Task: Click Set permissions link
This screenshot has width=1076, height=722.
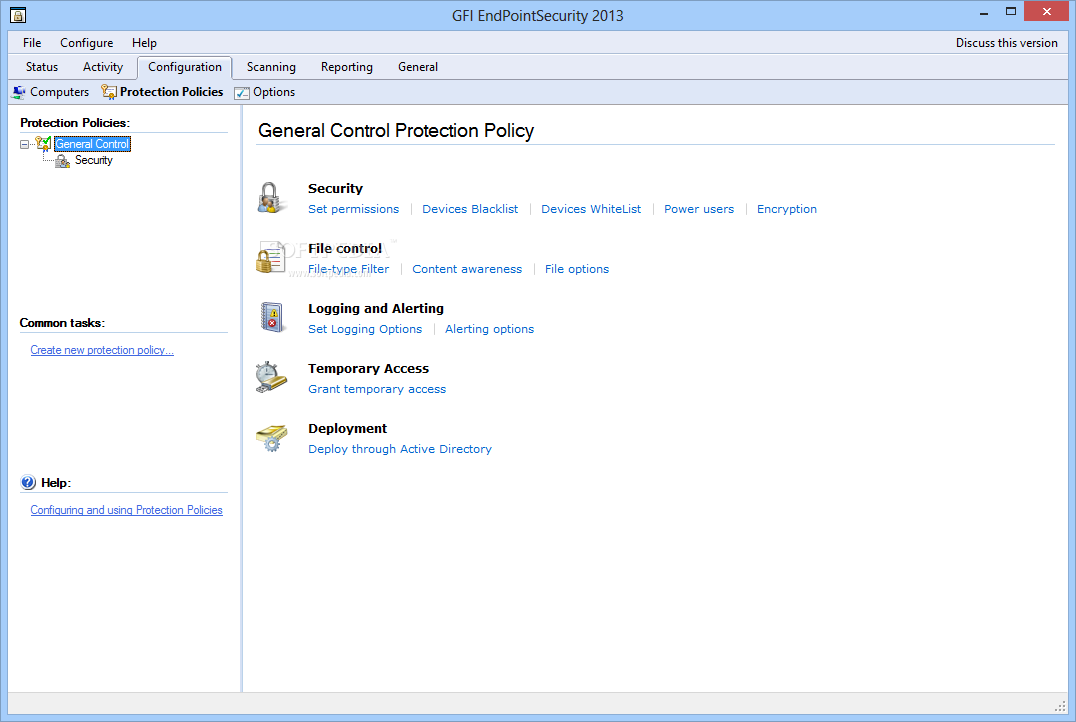Action: 353,209
